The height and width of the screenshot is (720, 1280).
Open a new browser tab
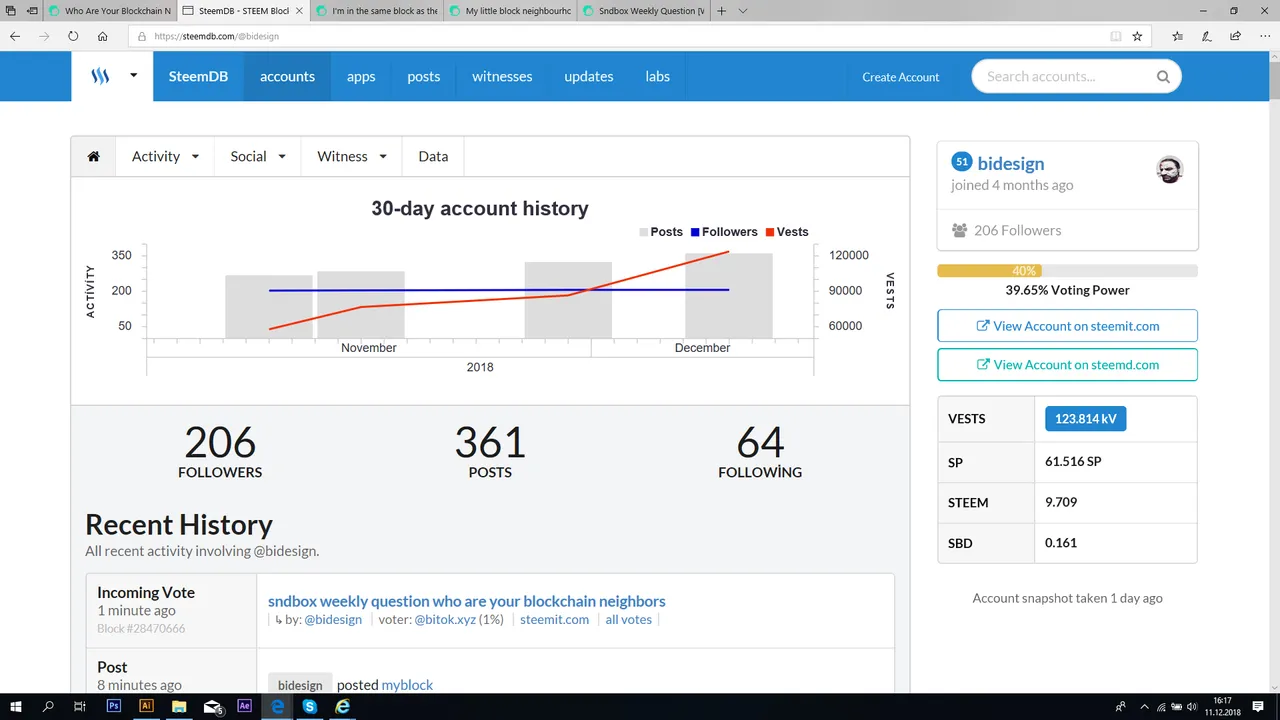point(722,11)
